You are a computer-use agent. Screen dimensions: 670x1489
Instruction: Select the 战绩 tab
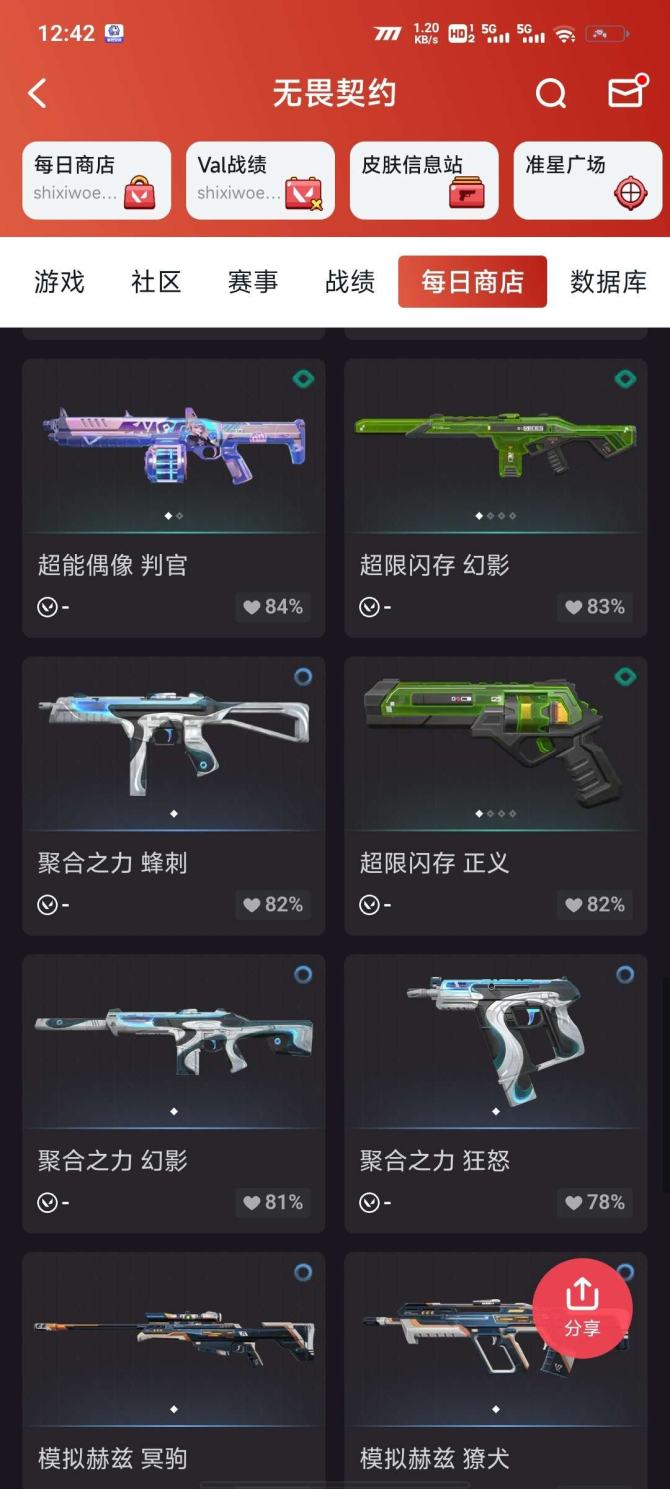click(350, 282)
